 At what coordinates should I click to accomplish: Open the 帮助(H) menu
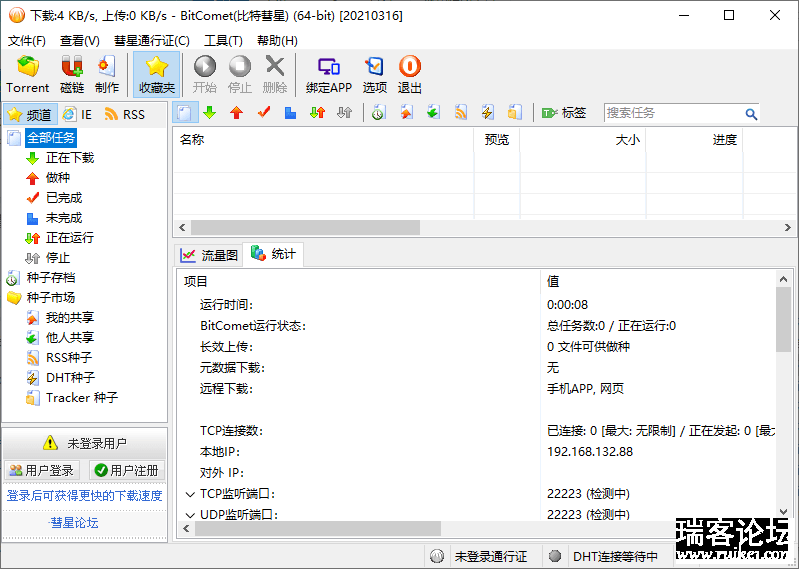[x=277, y=41]
